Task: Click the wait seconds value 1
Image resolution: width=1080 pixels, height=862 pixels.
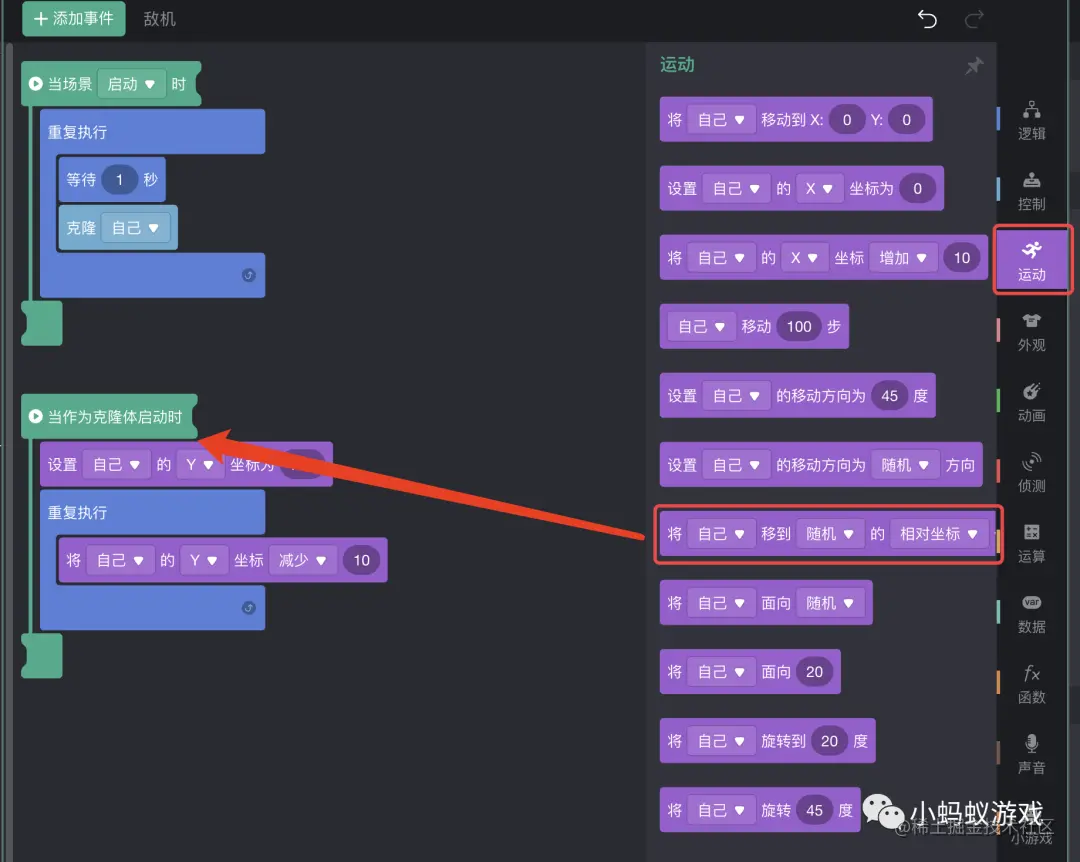Action: 119,180
